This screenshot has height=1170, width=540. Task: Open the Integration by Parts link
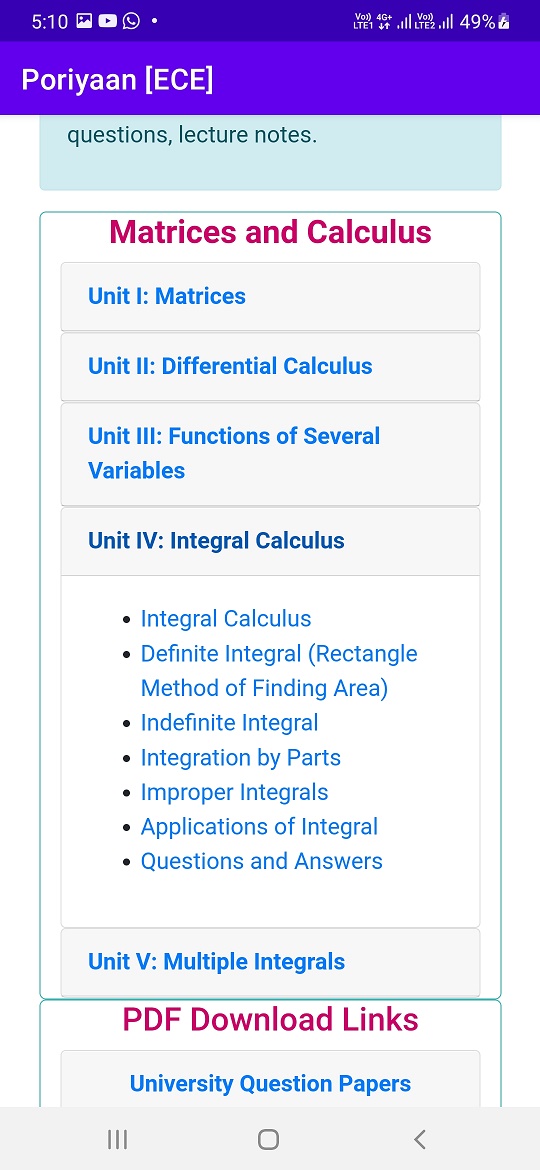point(241,758)
